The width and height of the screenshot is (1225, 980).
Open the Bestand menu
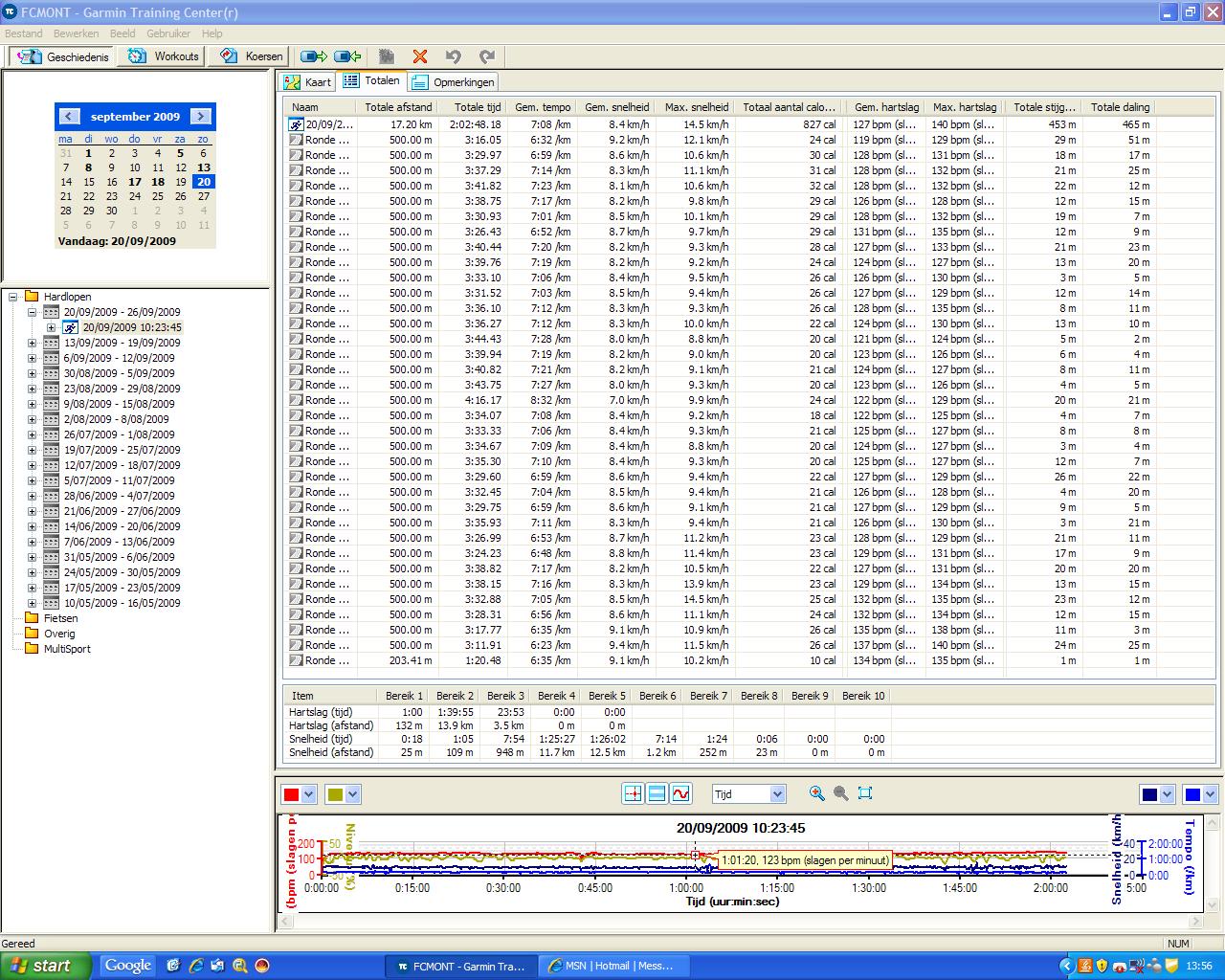(x=24, y=33)
